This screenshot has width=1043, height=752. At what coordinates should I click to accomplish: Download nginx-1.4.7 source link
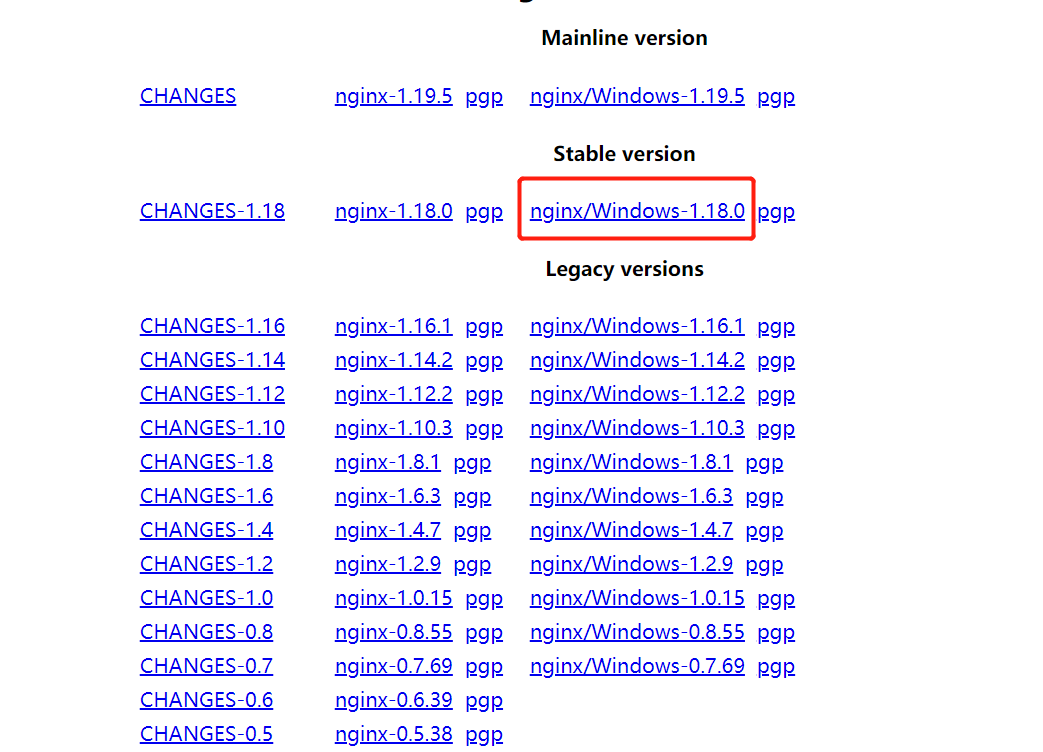[x=388, y=530]
